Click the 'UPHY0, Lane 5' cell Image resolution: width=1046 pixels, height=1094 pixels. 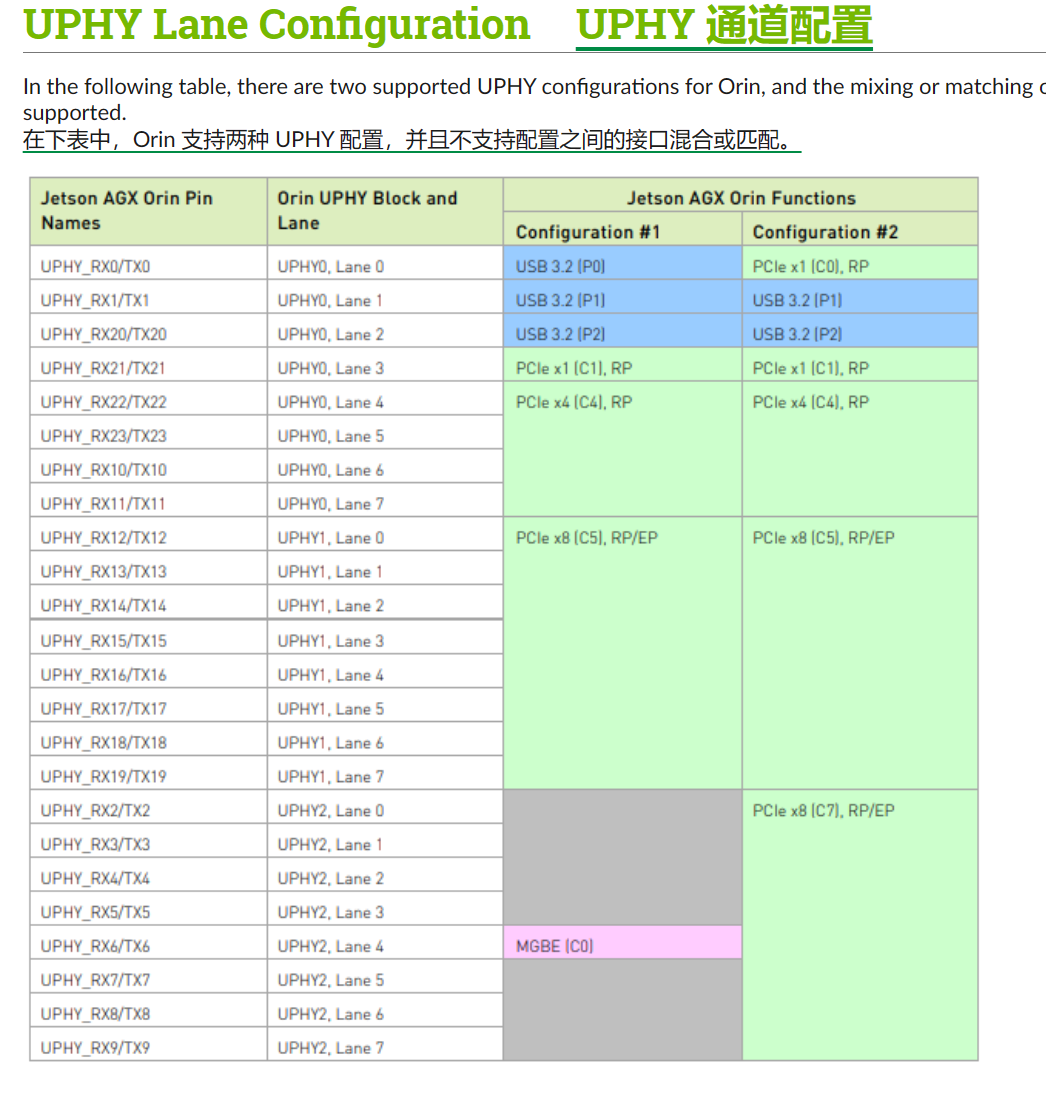385,433
